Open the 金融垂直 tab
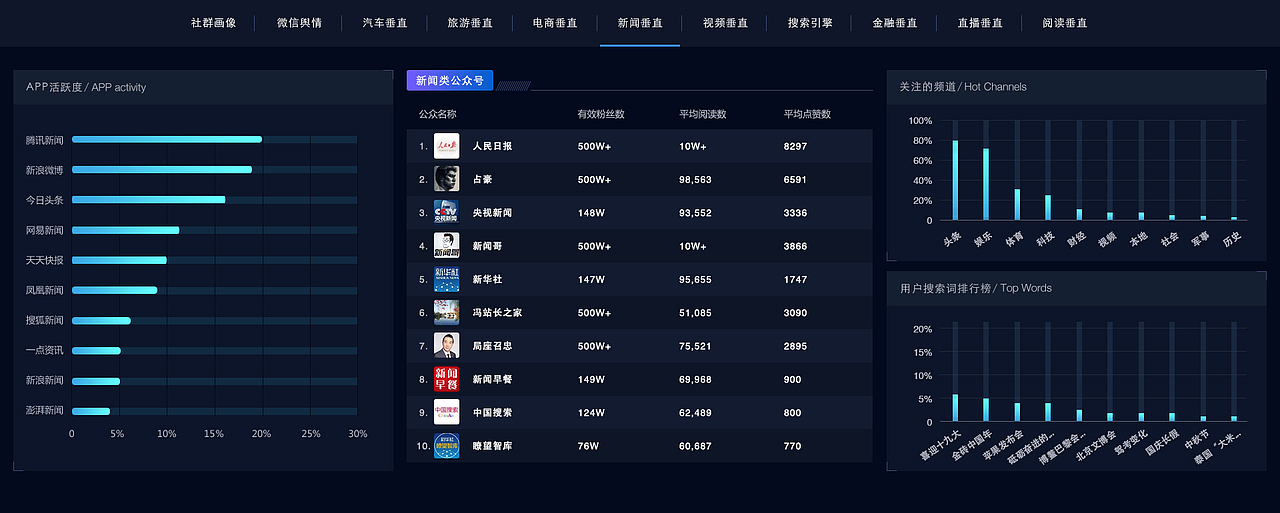The image size is (1280, 513). (895, 23)
